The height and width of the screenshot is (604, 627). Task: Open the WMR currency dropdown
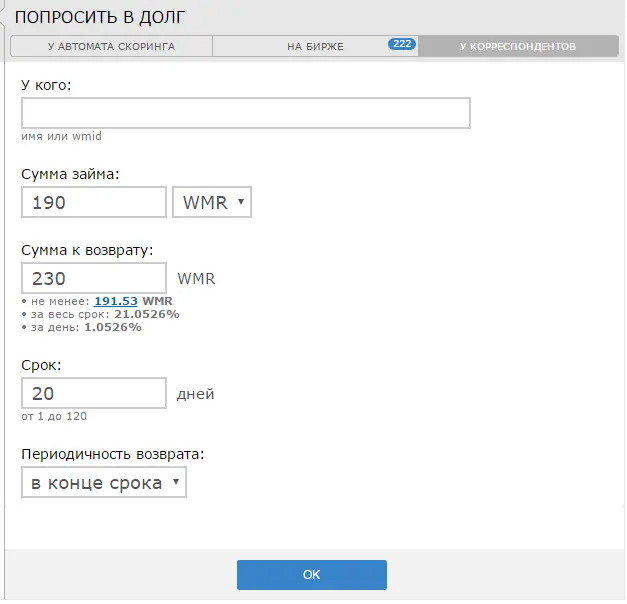tap(212, 202)
